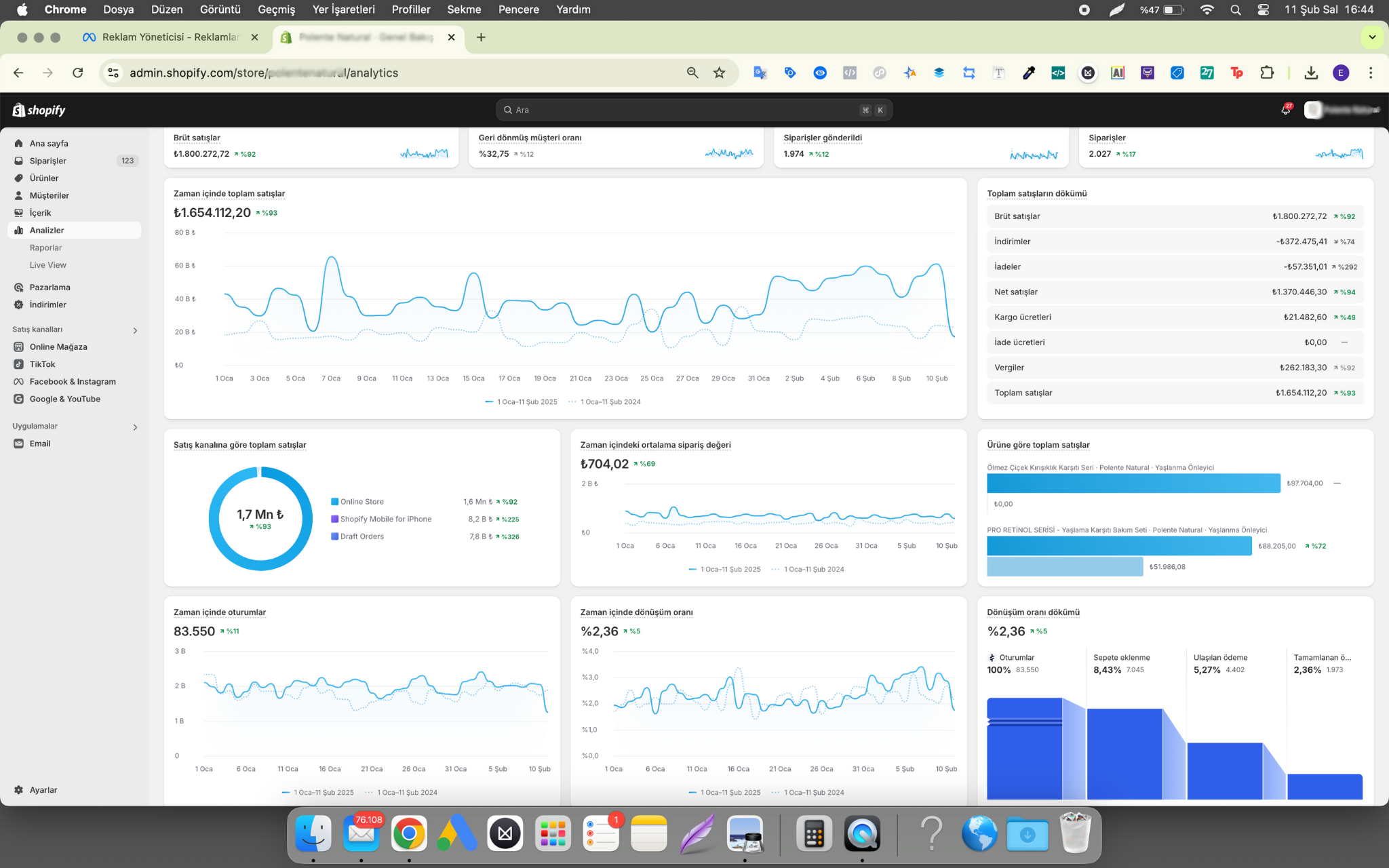Expand the Uygulamalar section chevron
The width and height of the screenshot is (1389, 868).
(135, 427)
